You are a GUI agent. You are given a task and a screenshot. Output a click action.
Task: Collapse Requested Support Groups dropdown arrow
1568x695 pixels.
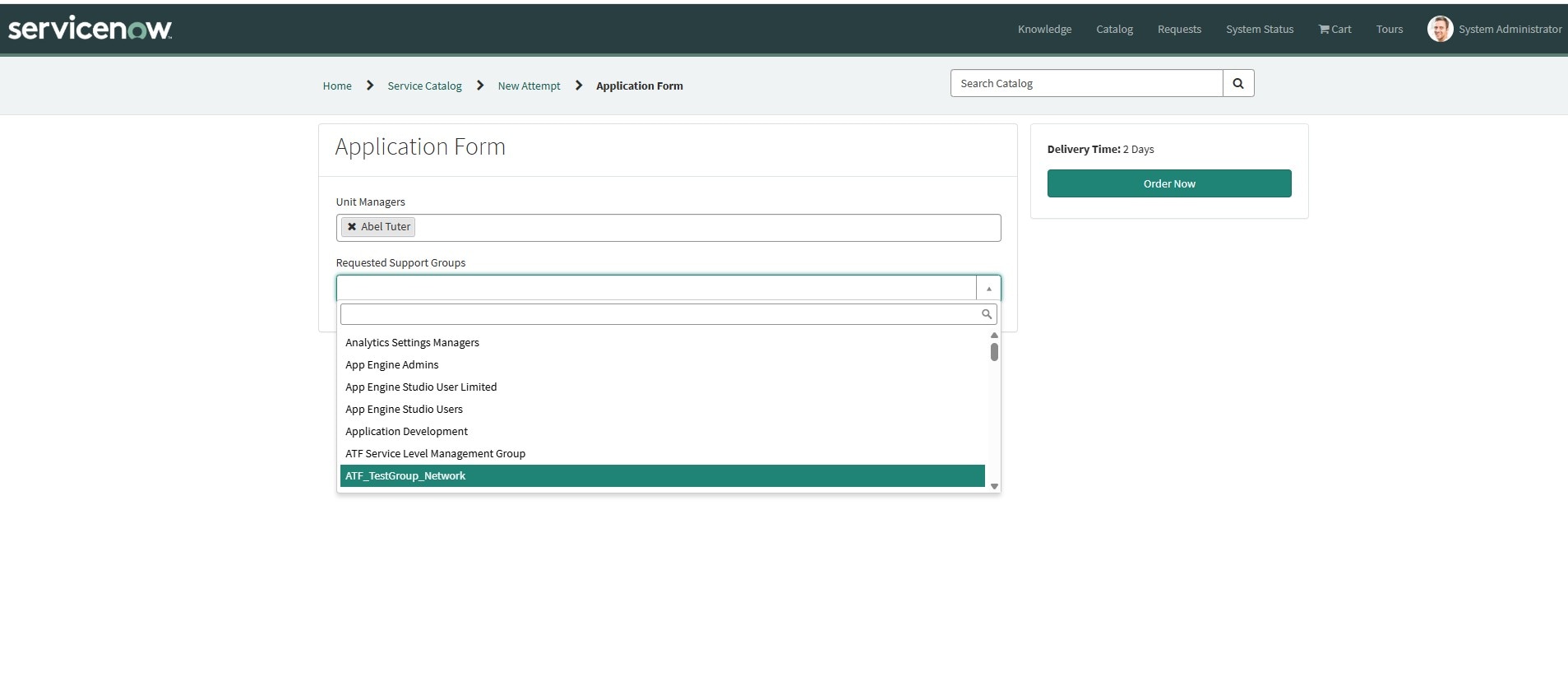pyautogui.click(x=988, y=288)
